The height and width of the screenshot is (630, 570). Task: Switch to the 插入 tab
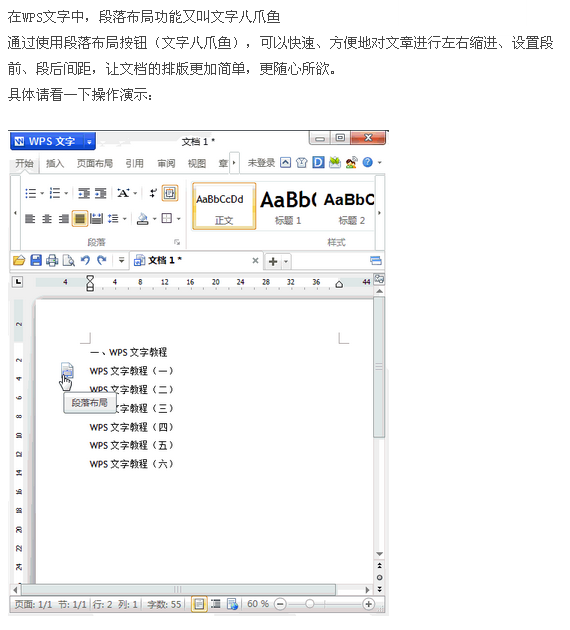[55, 163]
